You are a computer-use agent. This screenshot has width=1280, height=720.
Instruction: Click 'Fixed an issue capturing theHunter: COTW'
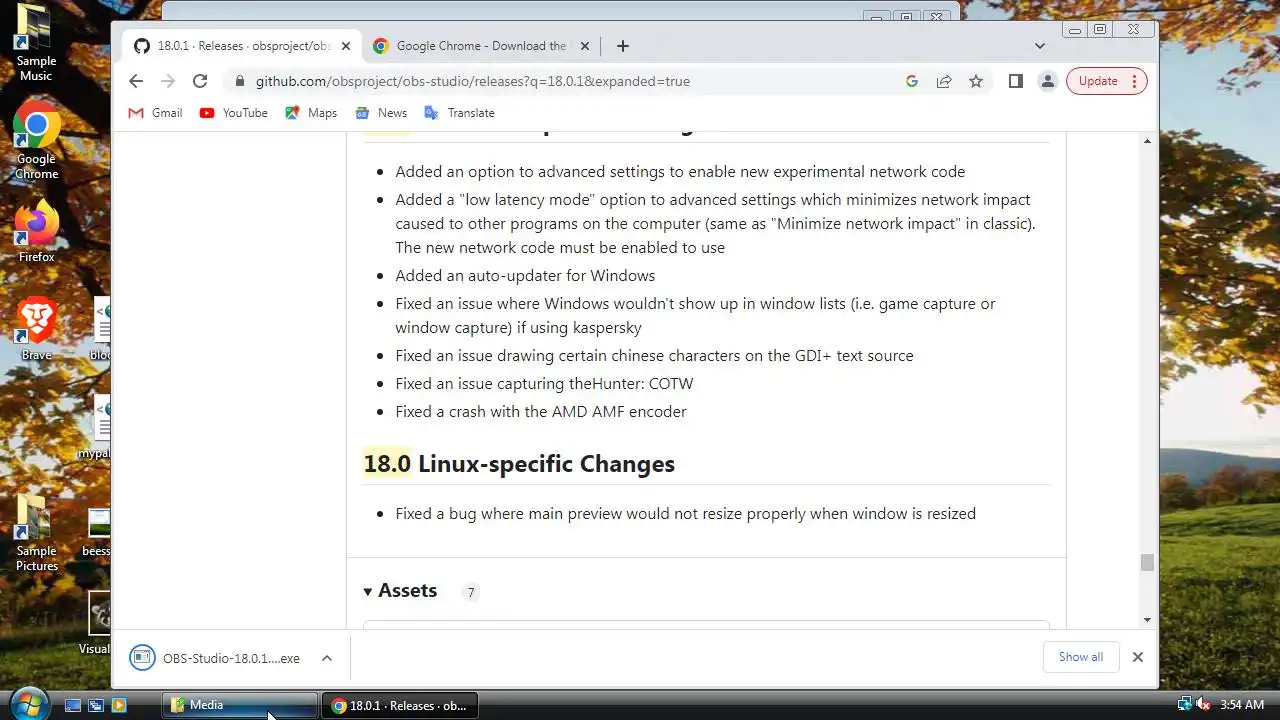click(544, 383)
